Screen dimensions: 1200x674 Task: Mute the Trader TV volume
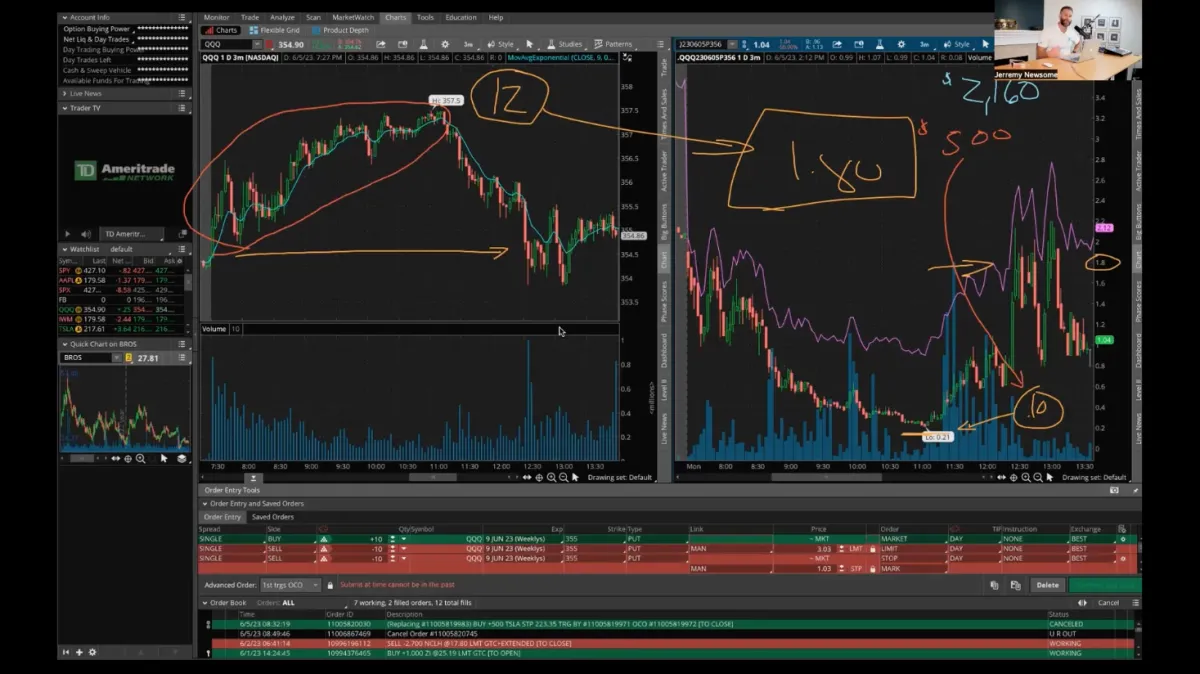(86, 233)
